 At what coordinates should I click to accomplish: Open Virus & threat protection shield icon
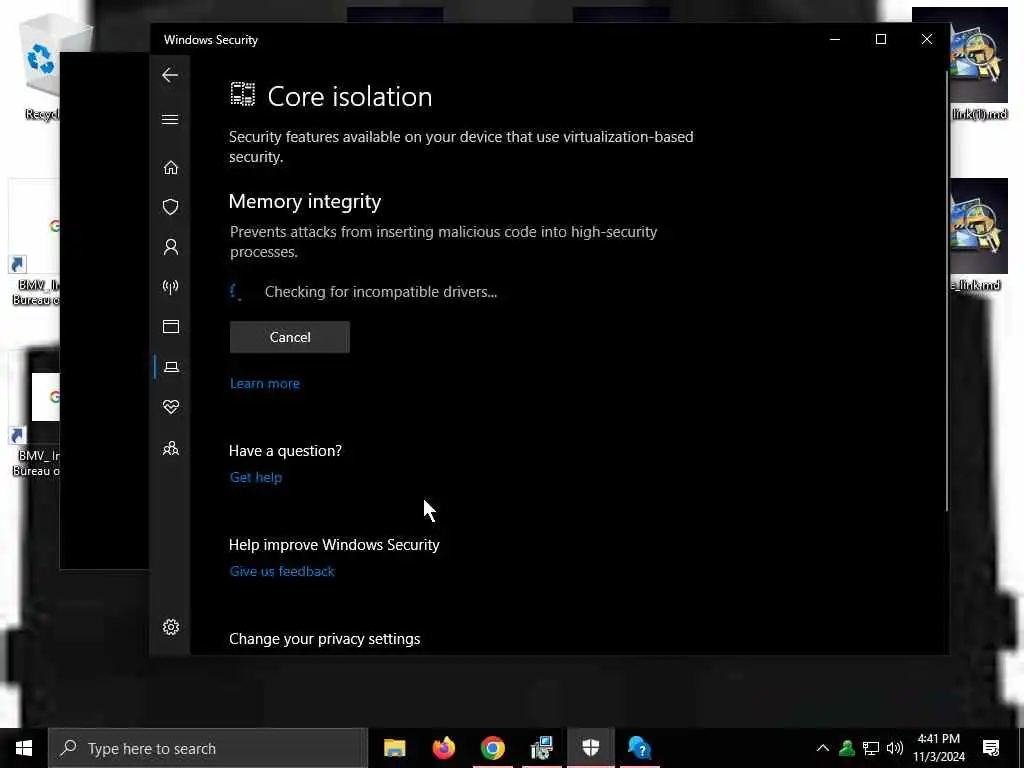[170, 207]
